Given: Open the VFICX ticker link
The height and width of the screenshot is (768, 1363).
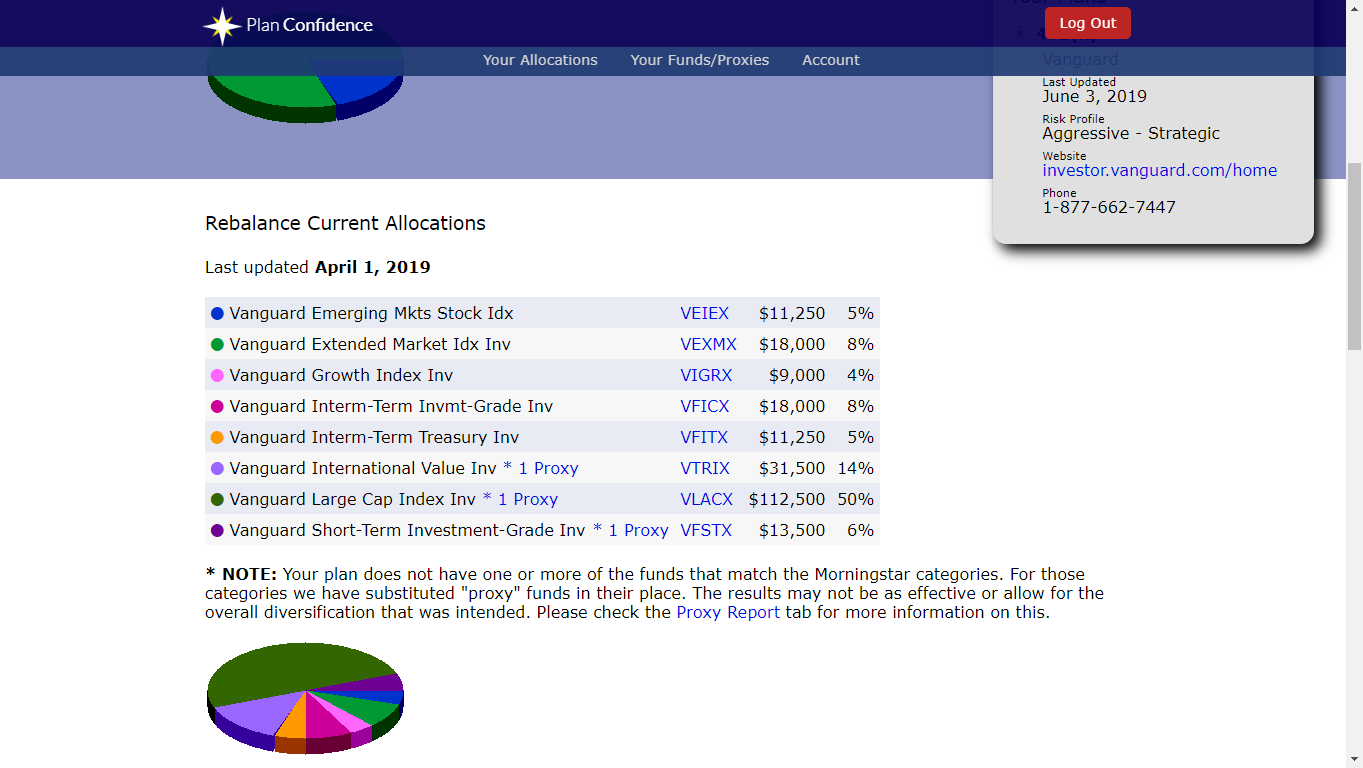Looking at the screenshot, I should point(705,406).
